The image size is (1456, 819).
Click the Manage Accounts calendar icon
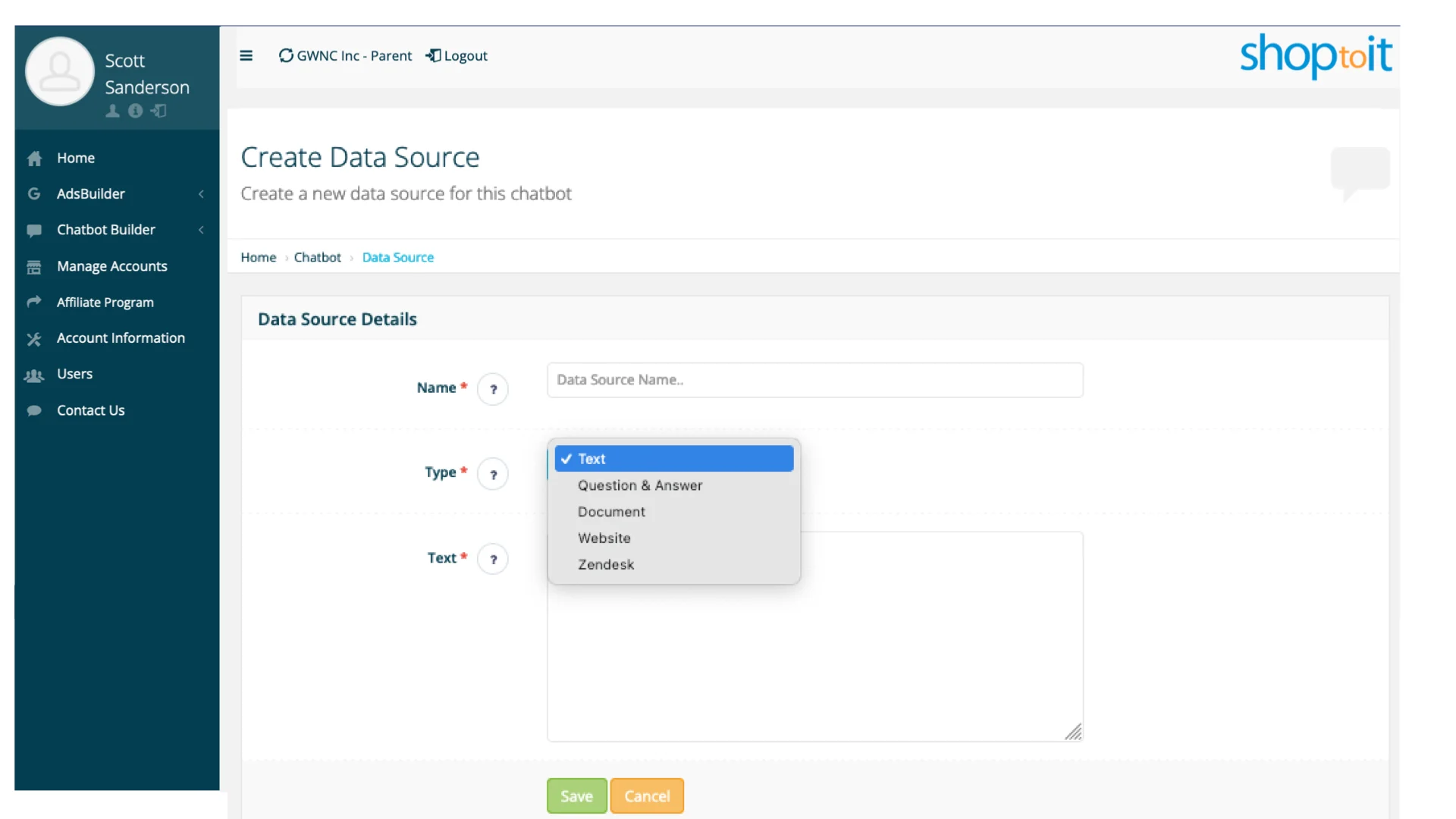point(35,266)
